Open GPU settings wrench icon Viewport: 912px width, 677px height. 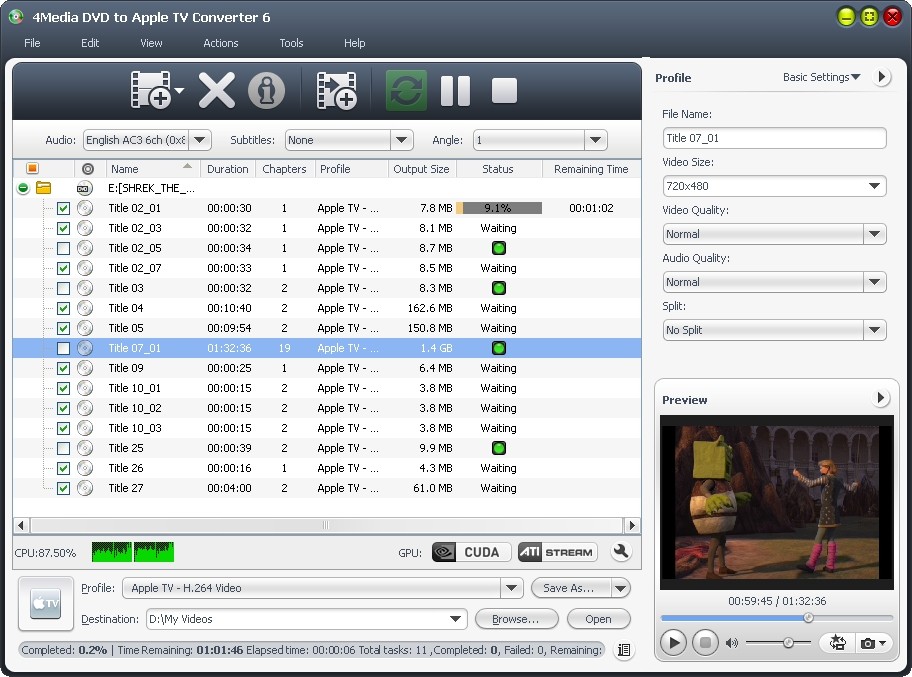coord(621,551)
